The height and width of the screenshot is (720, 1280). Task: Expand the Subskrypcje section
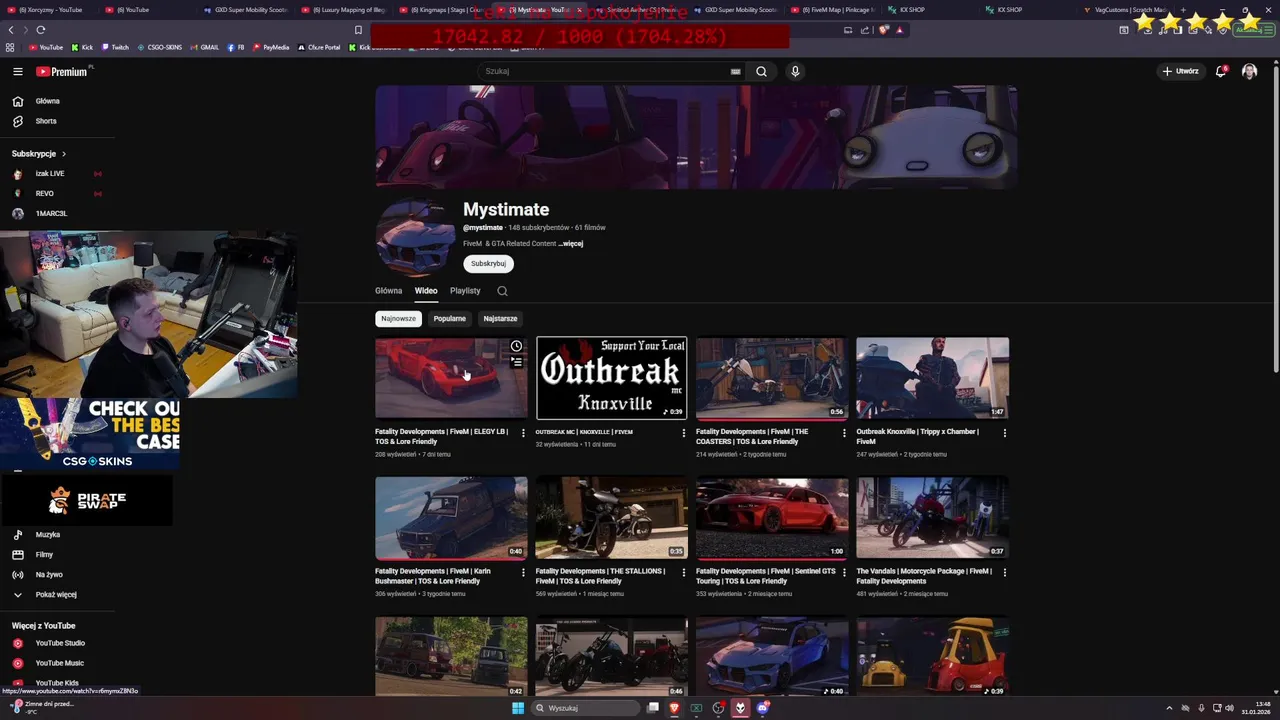(x=39, y=154)
